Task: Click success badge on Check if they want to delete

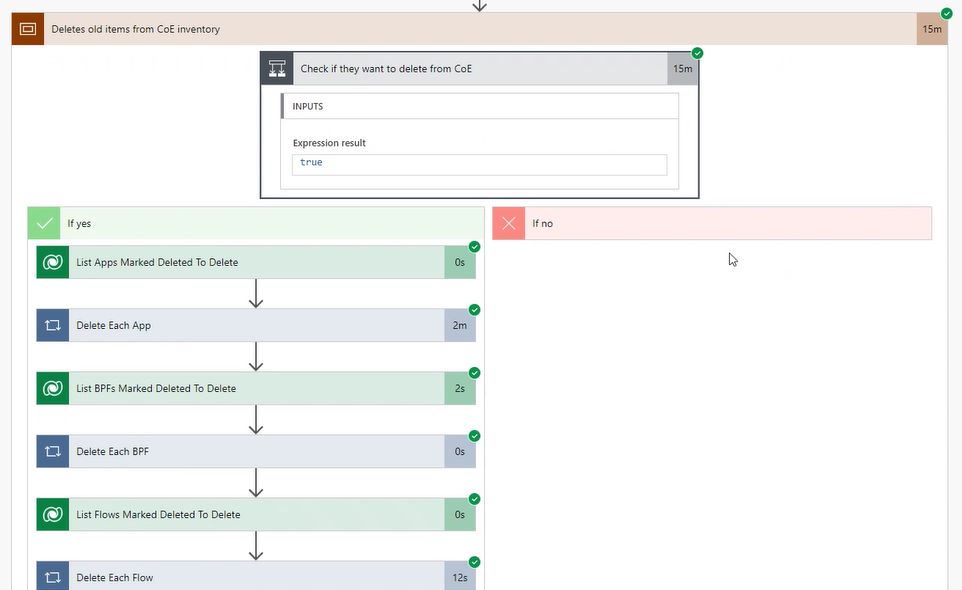Action: 697,53
